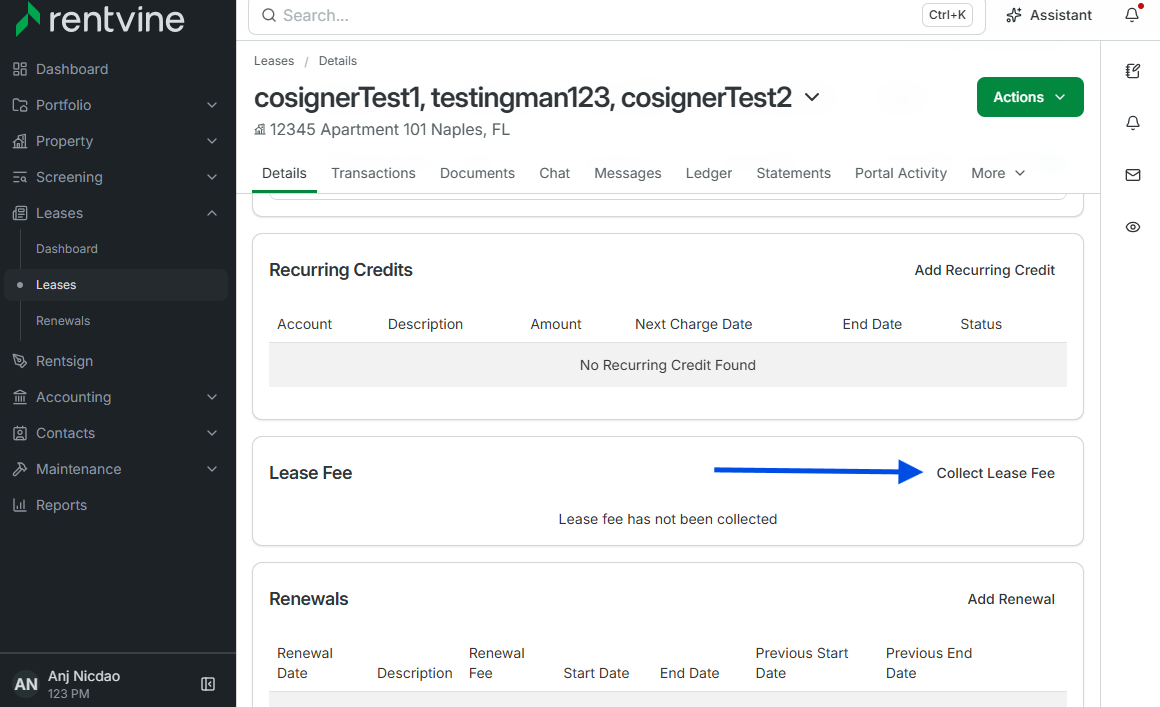
Task: Click Add Recurring Credit link
Action: pyautogui.click(x=984, y=270)
